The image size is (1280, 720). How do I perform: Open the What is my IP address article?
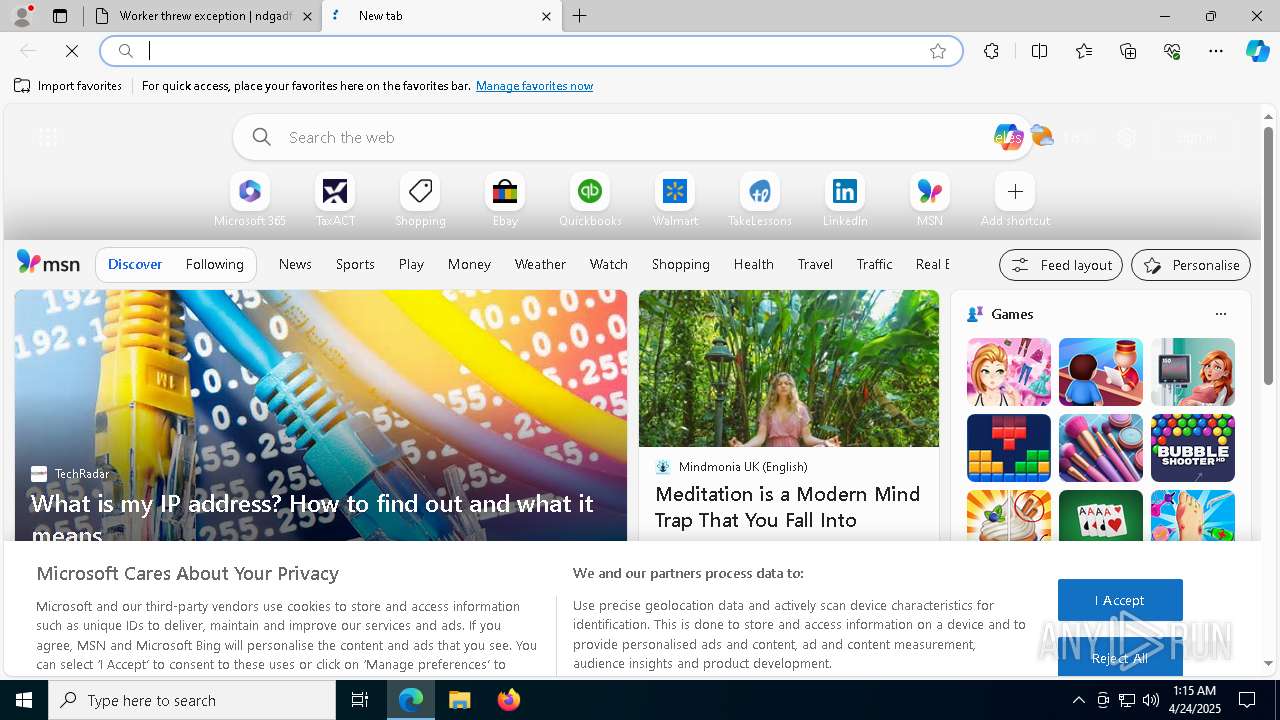pyautogui.click(x=312, y=518)
